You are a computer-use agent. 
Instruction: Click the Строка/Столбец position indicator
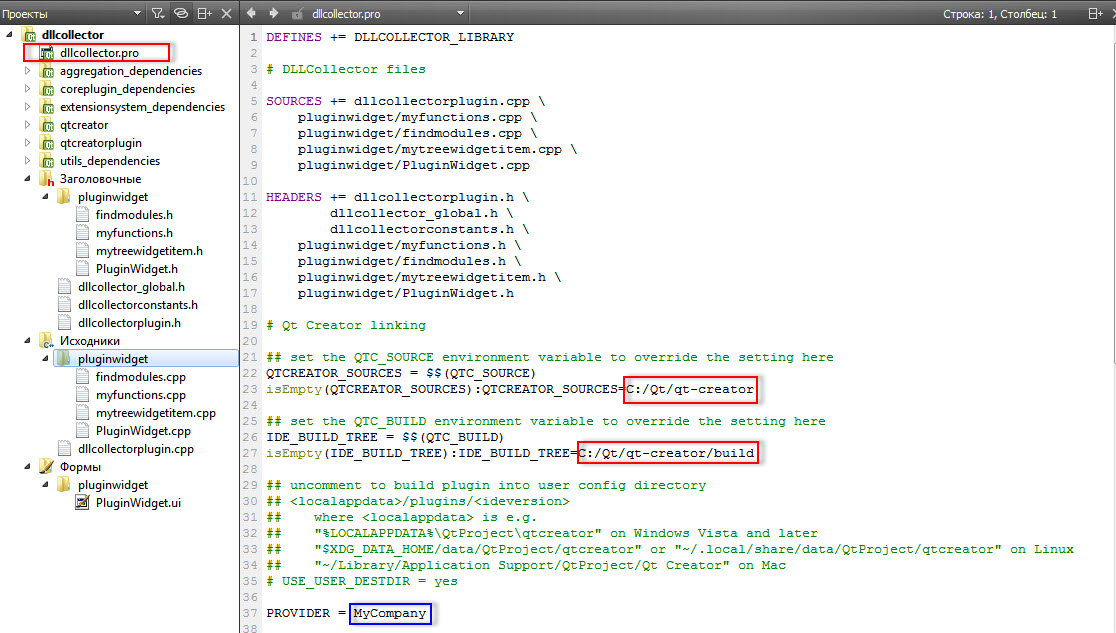pyautogui.click(x=999, y=14)
